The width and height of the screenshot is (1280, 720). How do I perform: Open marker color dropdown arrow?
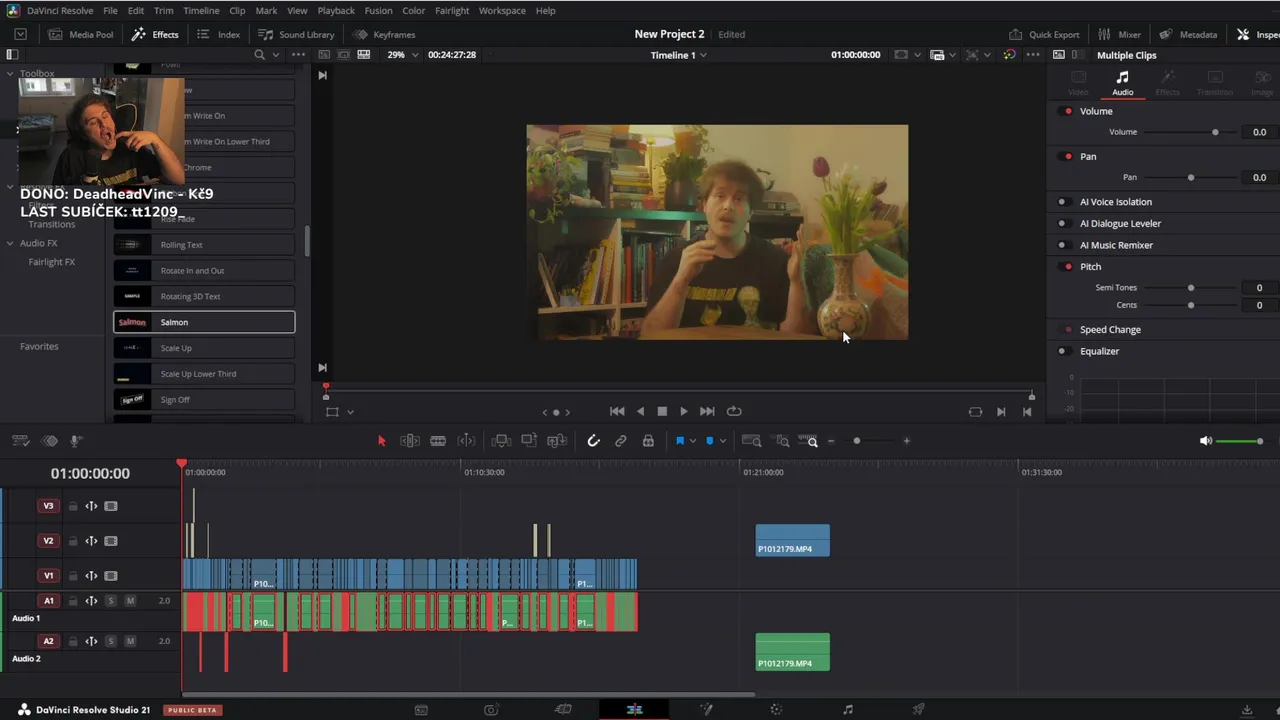pyautogui.click(x=722, y=441)
